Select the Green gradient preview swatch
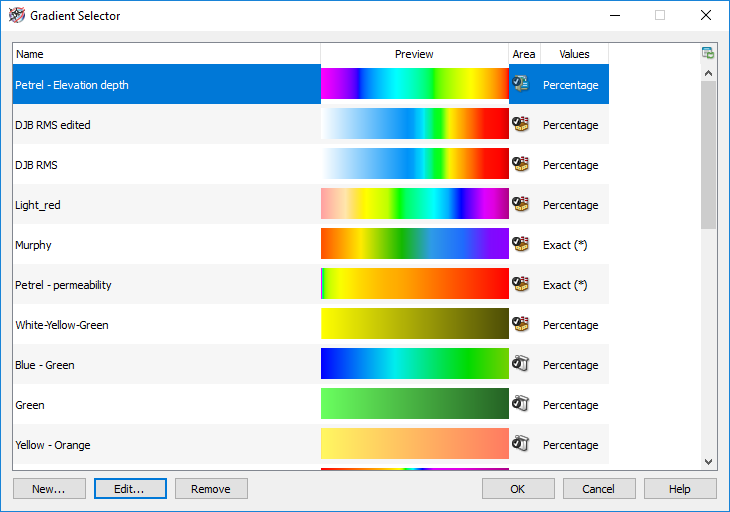This screenshot has height=512, width=730. [x=414, y=405]
